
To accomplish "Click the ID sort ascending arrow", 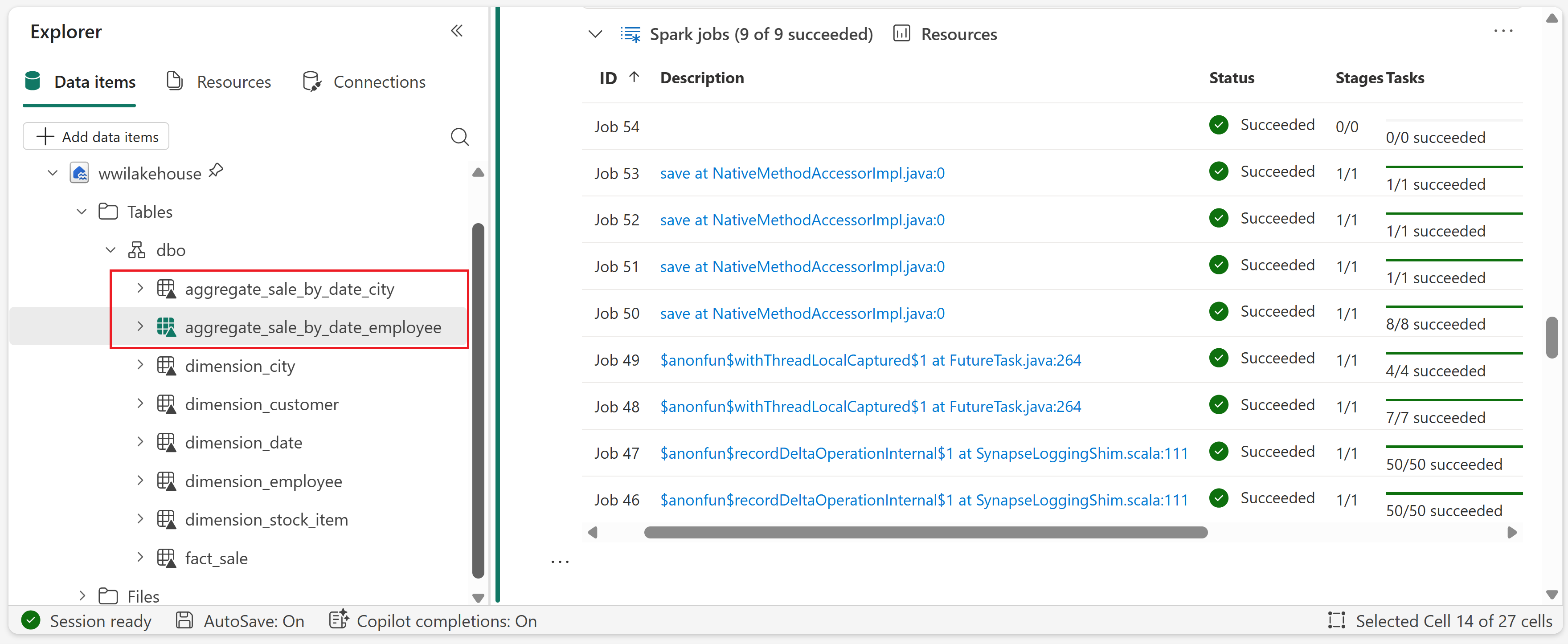I will tap(634, 77).
